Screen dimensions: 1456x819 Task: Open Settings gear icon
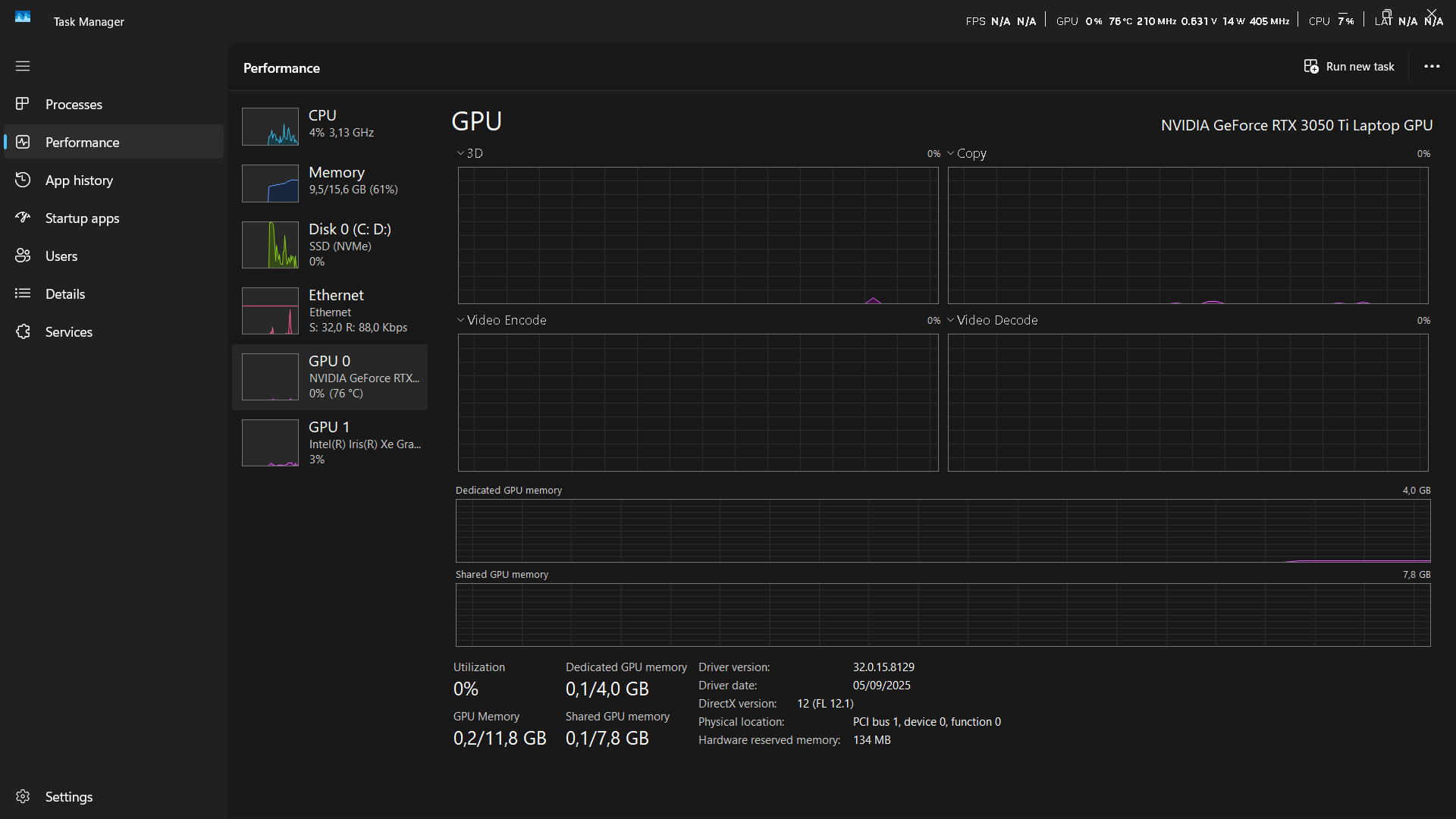[x=23, y=796]
